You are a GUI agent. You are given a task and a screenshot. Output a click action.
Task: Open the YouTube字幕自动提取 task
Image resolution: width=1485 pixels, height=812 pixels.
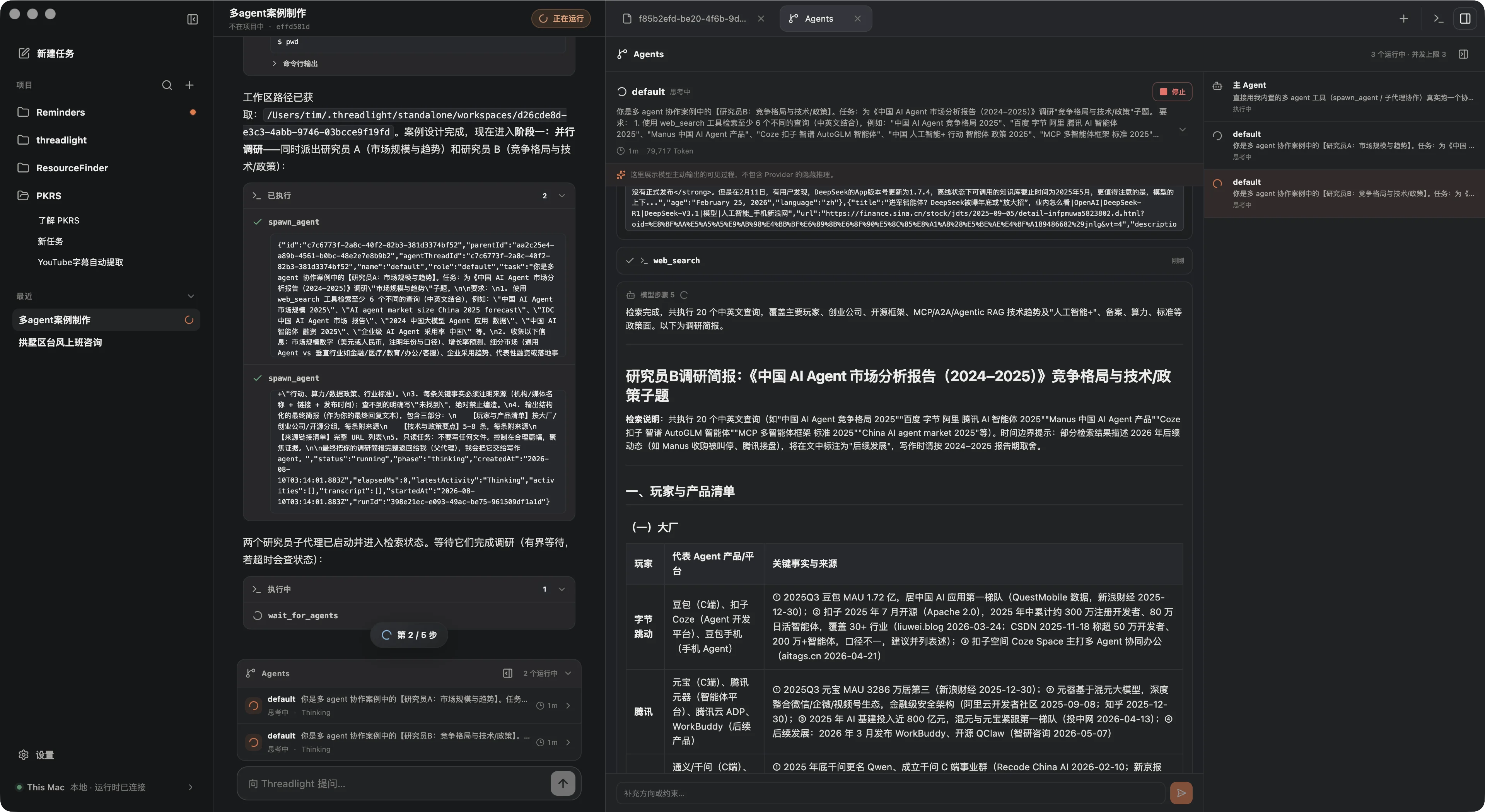pos(81,262)
